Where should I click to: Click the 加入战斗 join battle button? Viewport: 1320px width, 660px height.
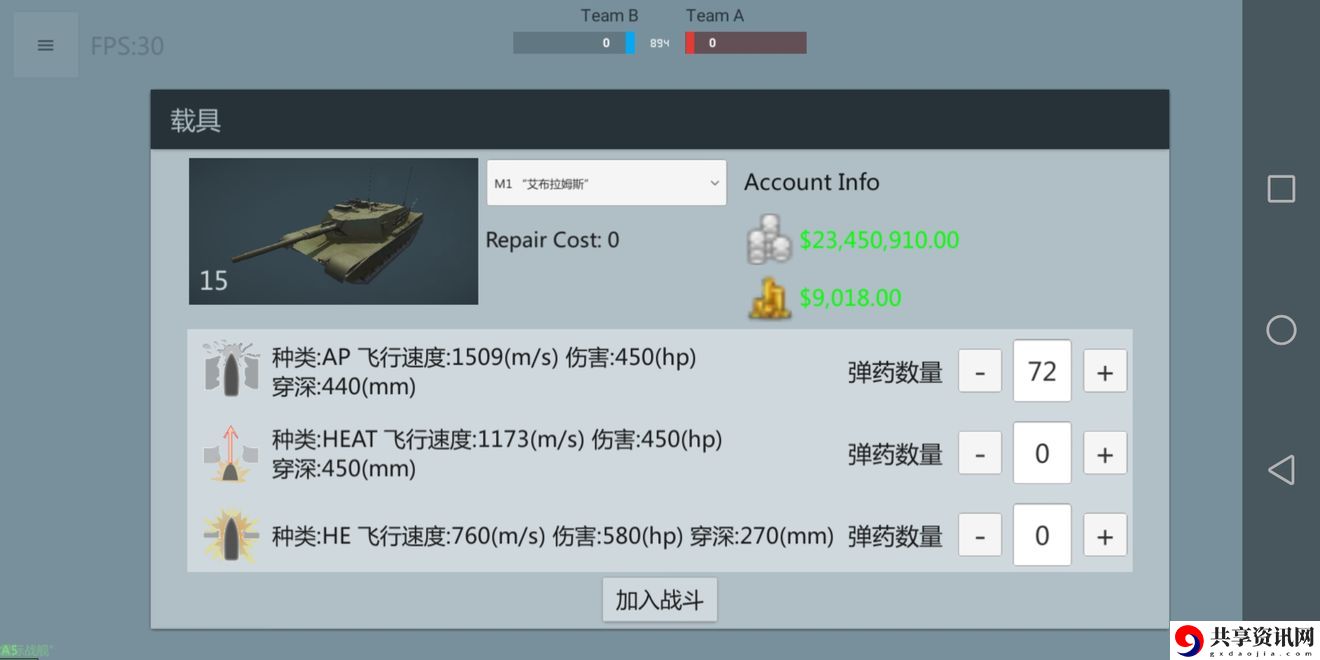click(x=660, y=600)
